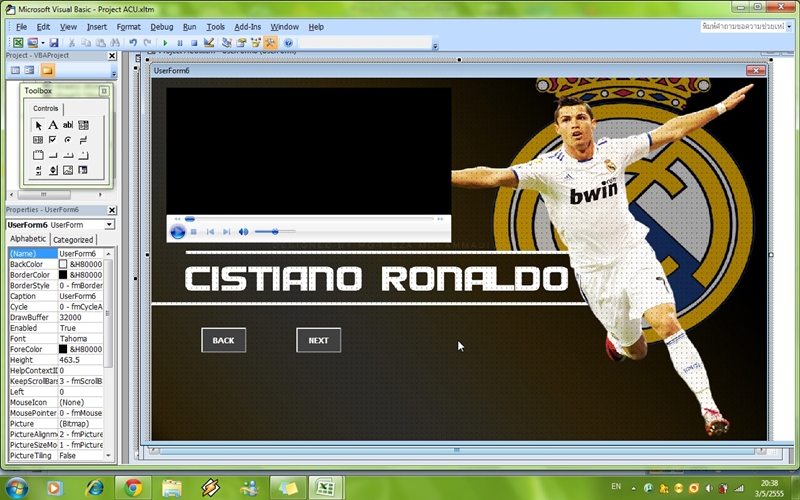
Task: Click the Save icon in toolbar
Action: click(54, 43)
